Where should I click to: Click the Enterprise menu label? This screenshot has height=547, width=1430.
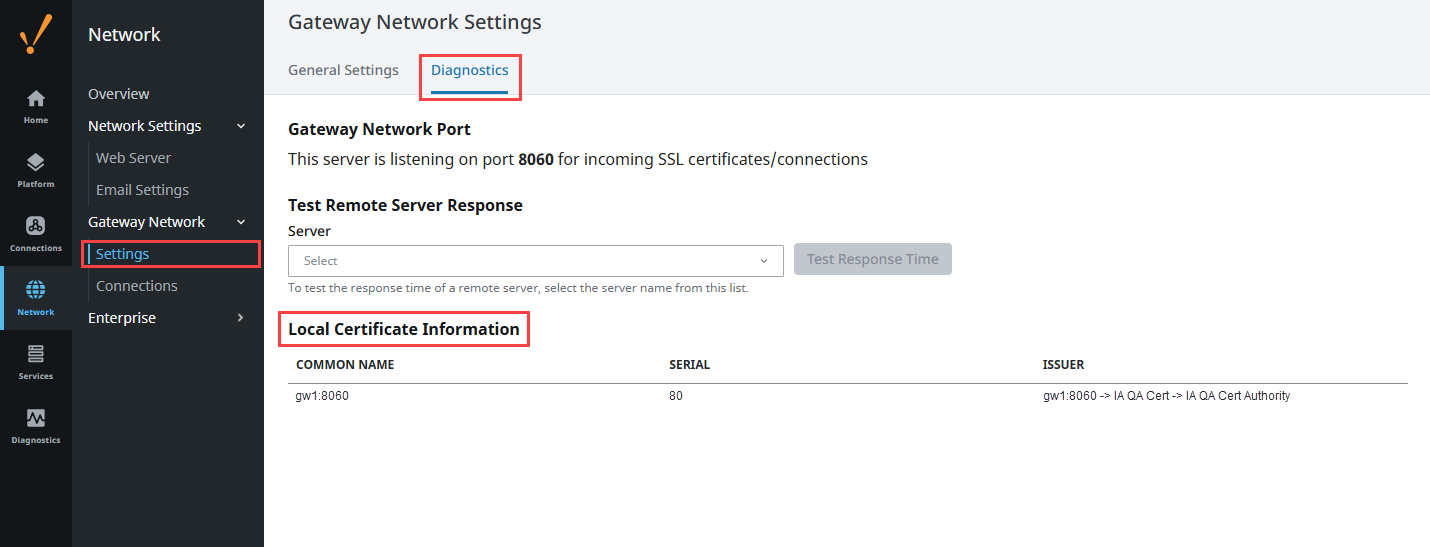pyautogui.click(x=122, y=318)
